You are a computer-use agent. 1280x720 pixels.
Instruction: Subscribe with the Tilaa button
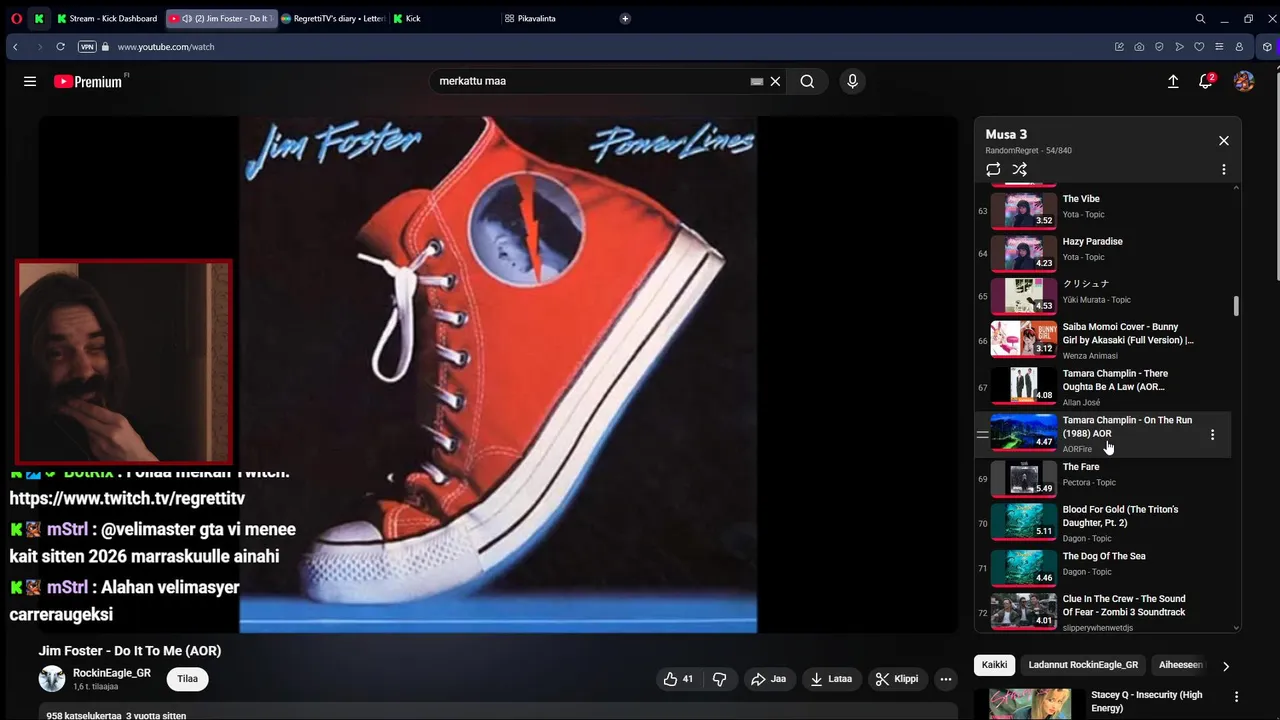click(187, 679)
